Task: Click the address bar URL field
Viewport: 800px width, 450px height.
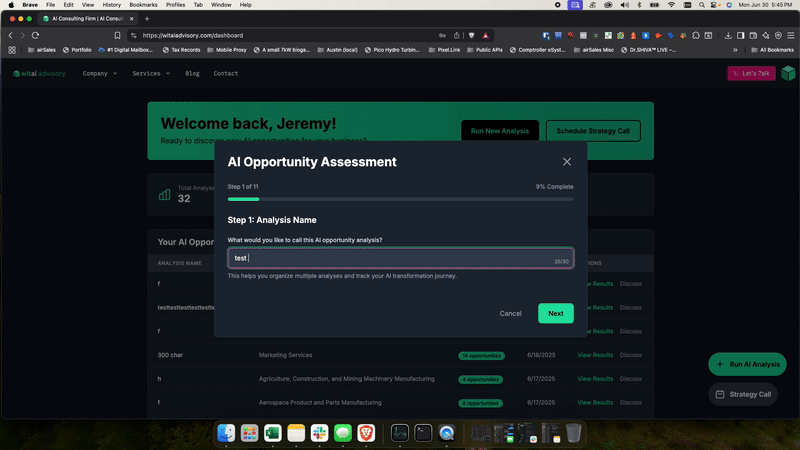Action: click(286, 35)
